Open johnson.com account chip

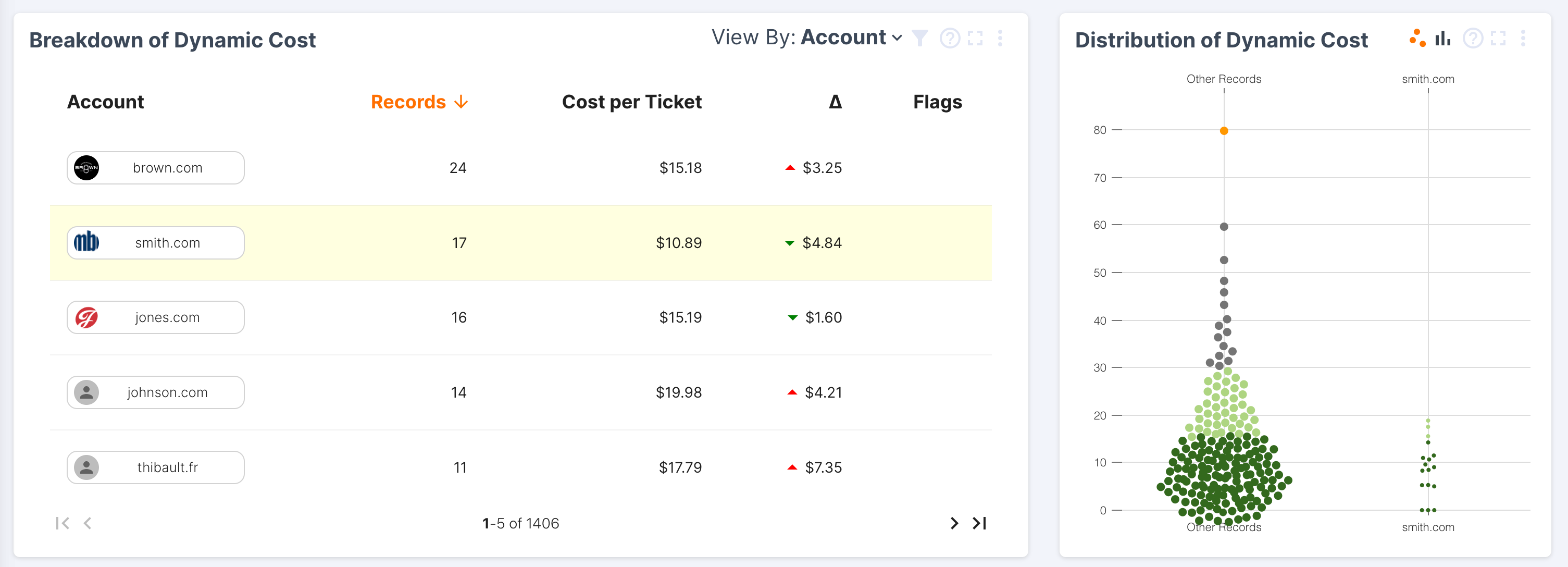pyautogui.click(x=155, y=393)
